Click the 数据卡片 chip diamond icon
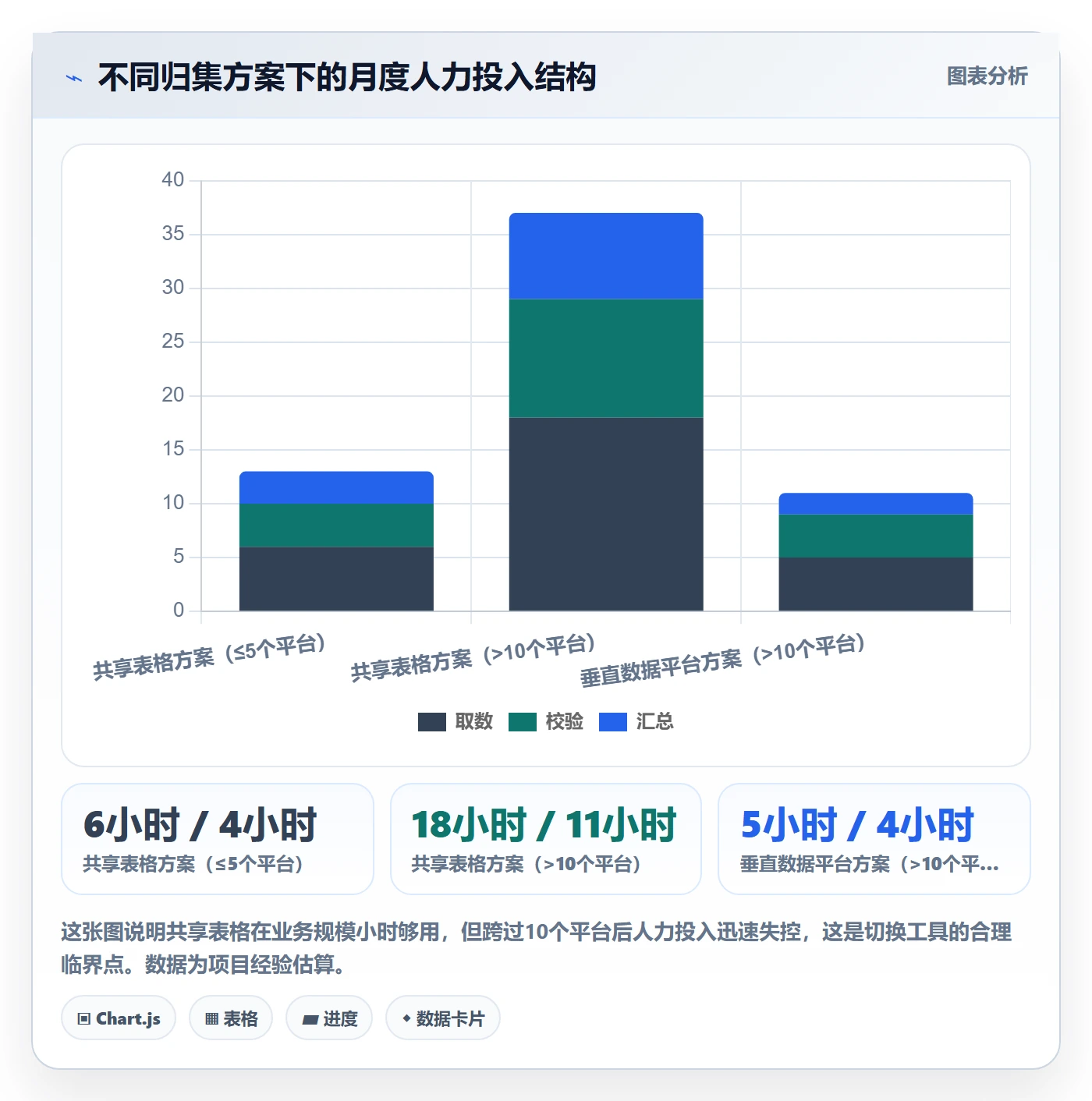This screenshot has height=1101, width=1092. click(x=406, y=1018)
